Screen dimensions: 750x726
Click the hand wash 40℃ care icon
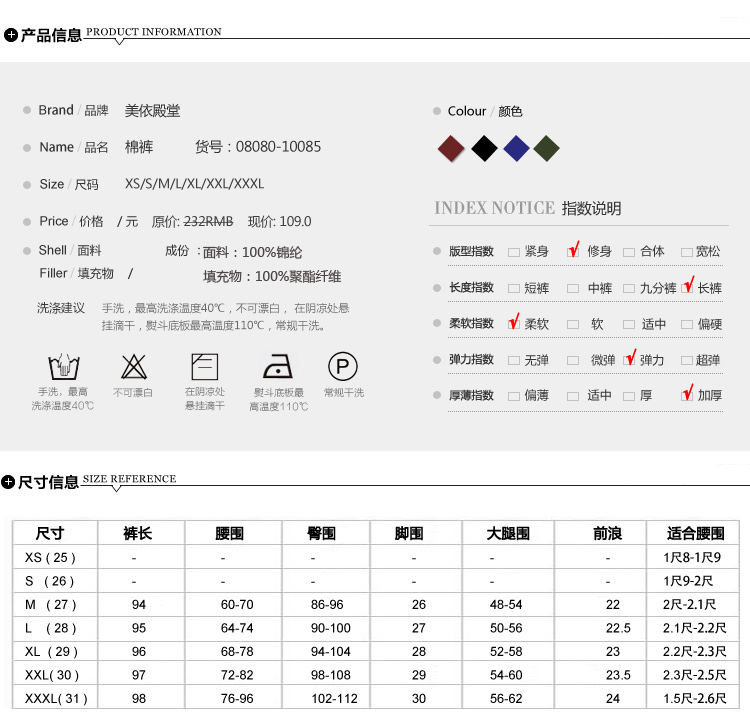(62, 365)
